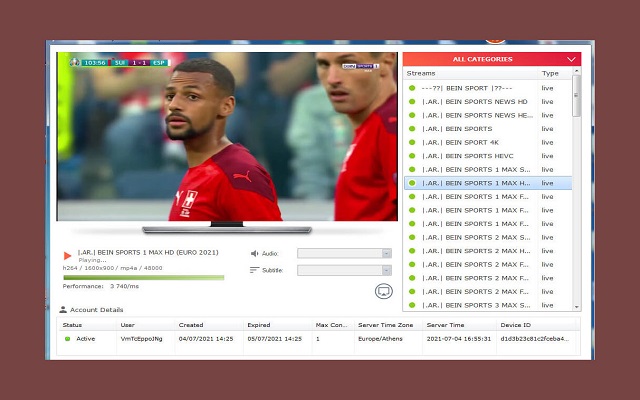Click the stream list scrollbar down arrow

(x=577, y=307)
